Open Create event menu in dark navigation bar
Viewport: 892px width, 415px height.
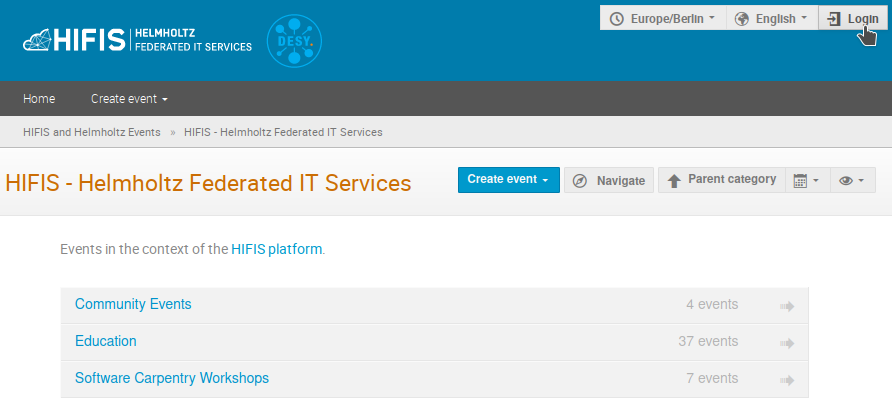(129, 99)
